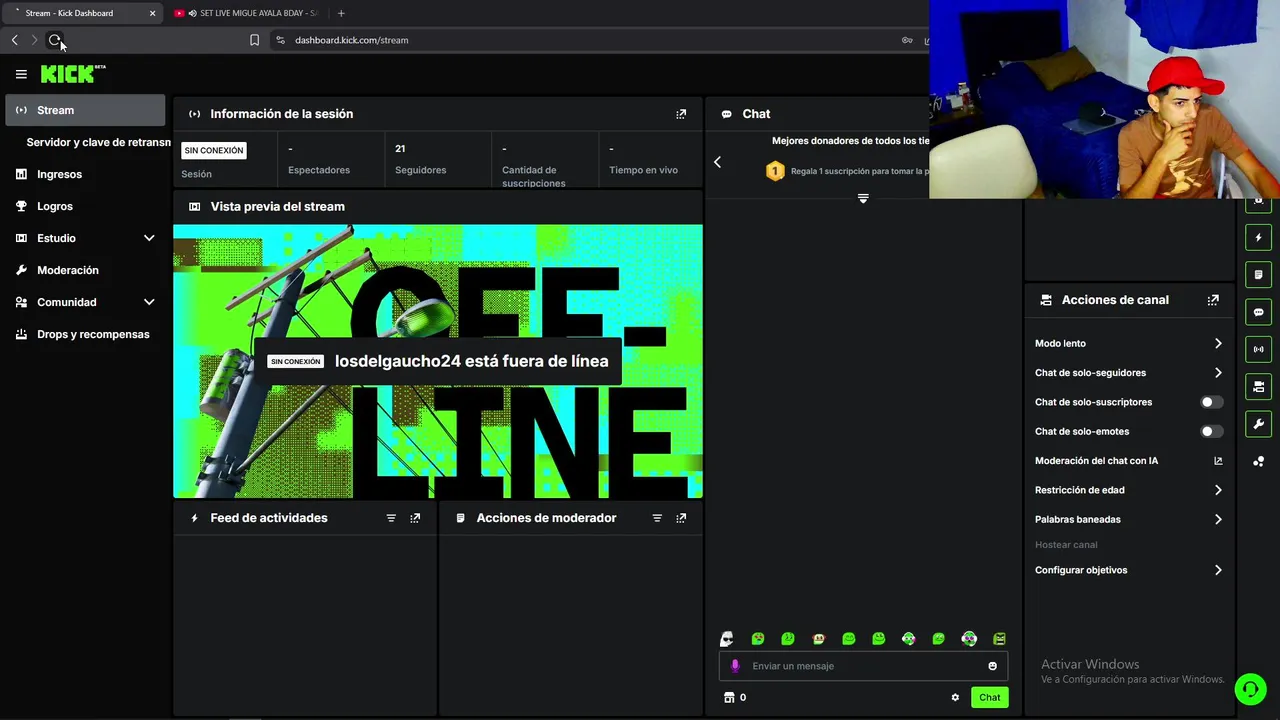Click the channel actions camera icon in right rail
Viewport: 1280px width, 720px height.
[x=1259, y=387]
